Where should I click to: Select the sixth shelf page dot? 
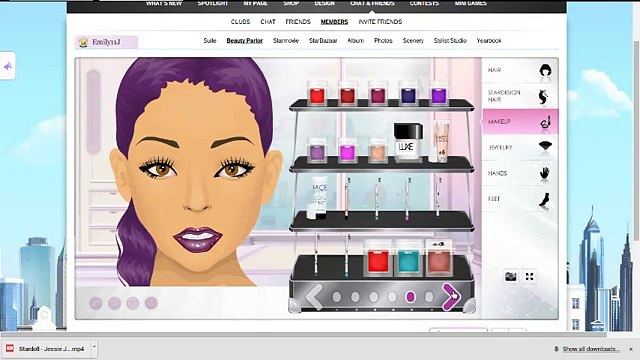[x=429, y=297]
